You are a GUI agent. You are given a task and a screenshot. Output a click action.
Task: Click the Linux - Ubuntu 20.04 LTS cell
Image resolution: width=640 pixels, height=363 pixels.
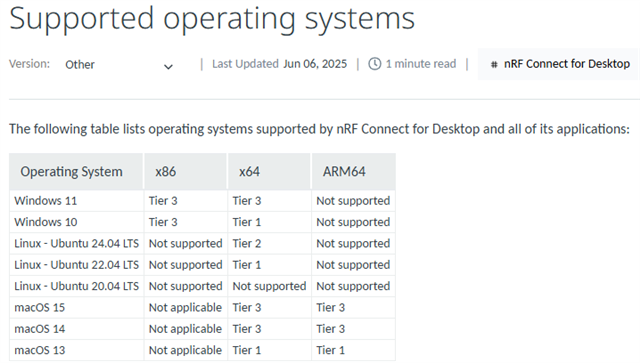click(x=76, y=286)
